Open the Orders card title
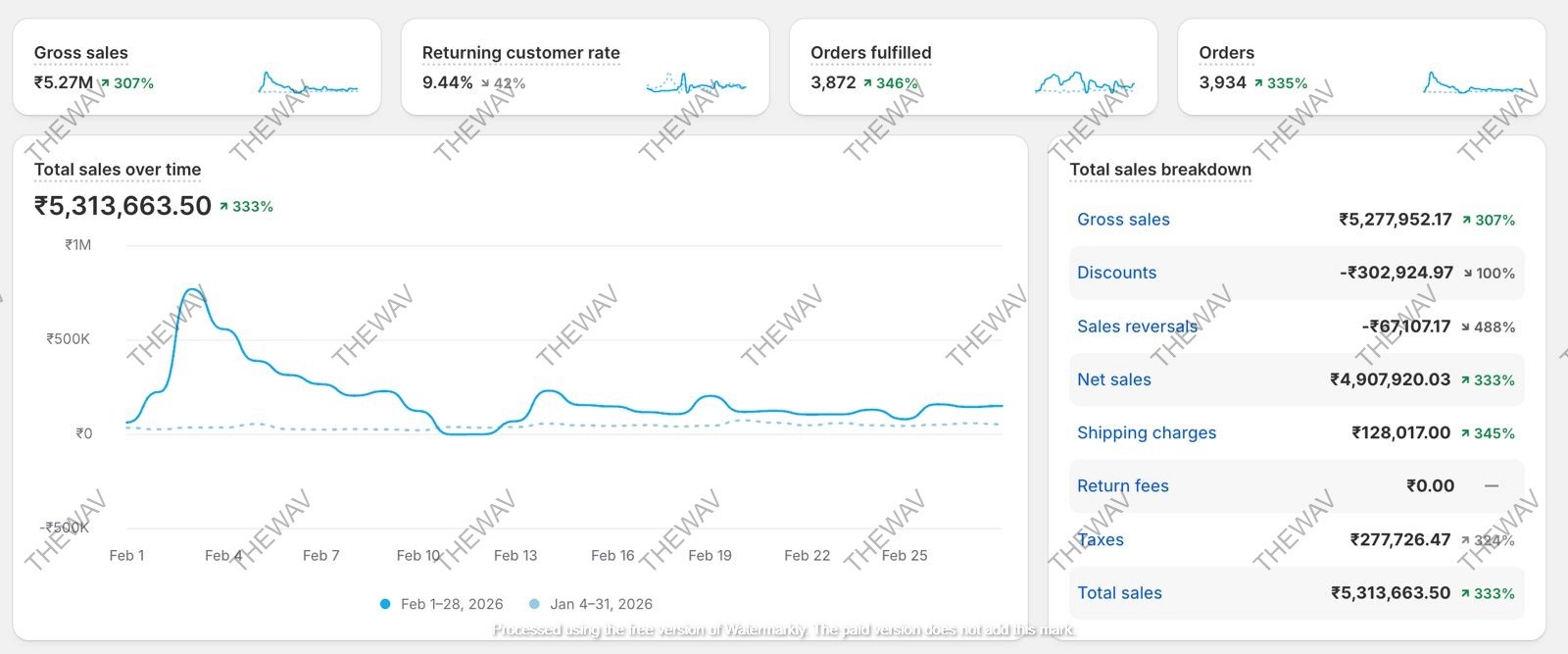 click(x=1226, y=53)
